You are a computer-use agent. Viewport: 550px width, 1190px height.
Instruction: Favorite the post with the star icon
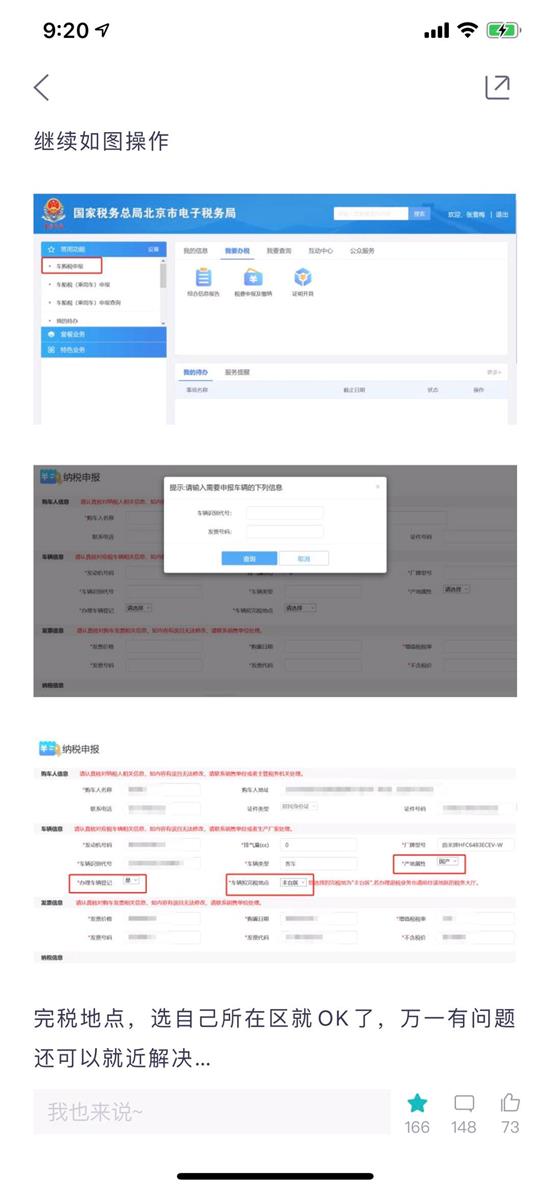[416, 1103]
